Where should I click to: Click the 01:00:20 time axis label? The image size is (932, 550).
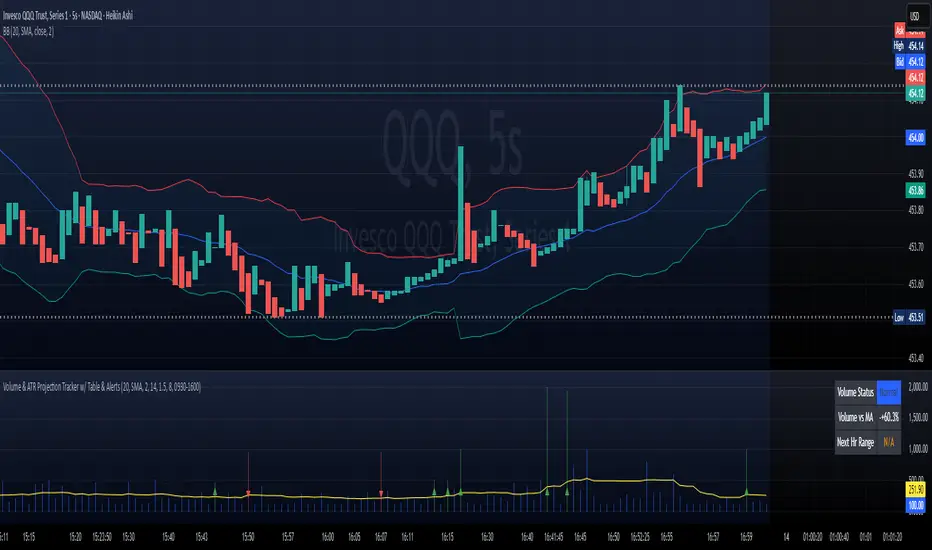813,537
